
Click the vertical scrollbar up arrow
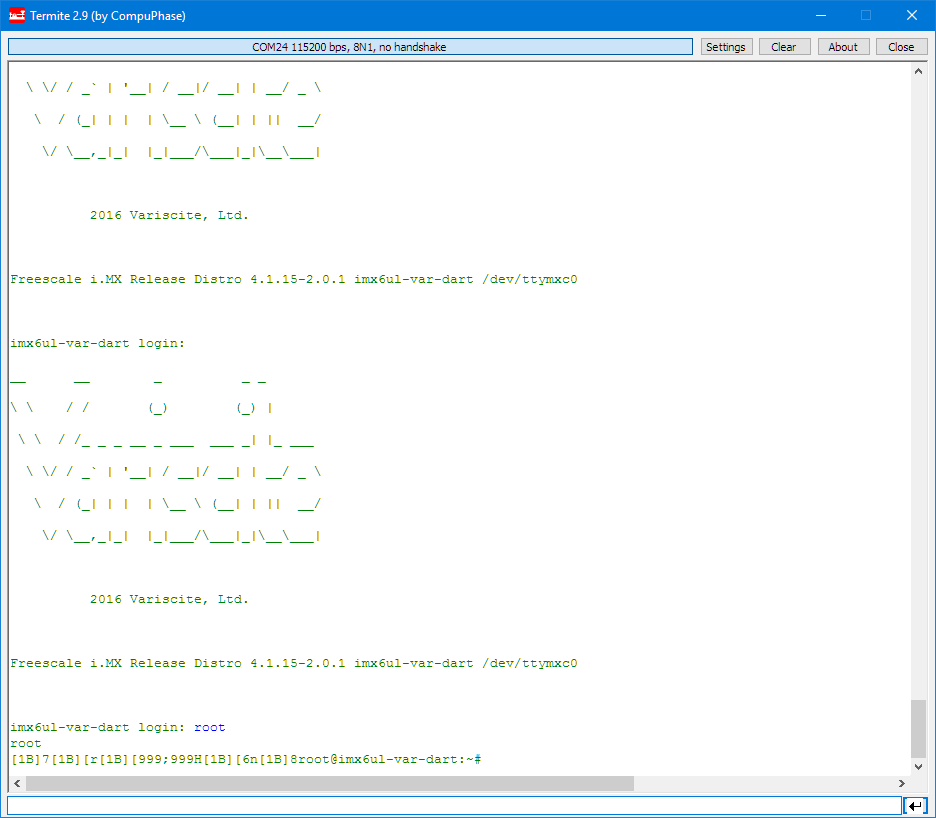click(918, 72)
